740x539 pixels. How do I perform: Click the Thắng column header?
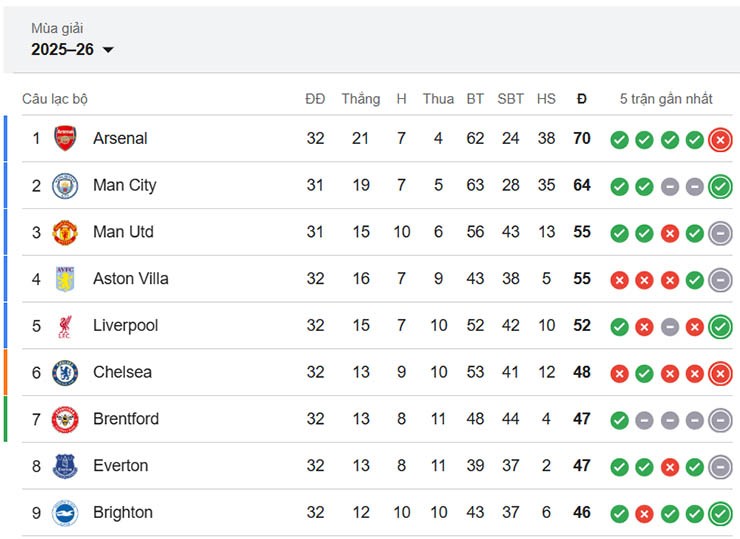coord(360,99)
